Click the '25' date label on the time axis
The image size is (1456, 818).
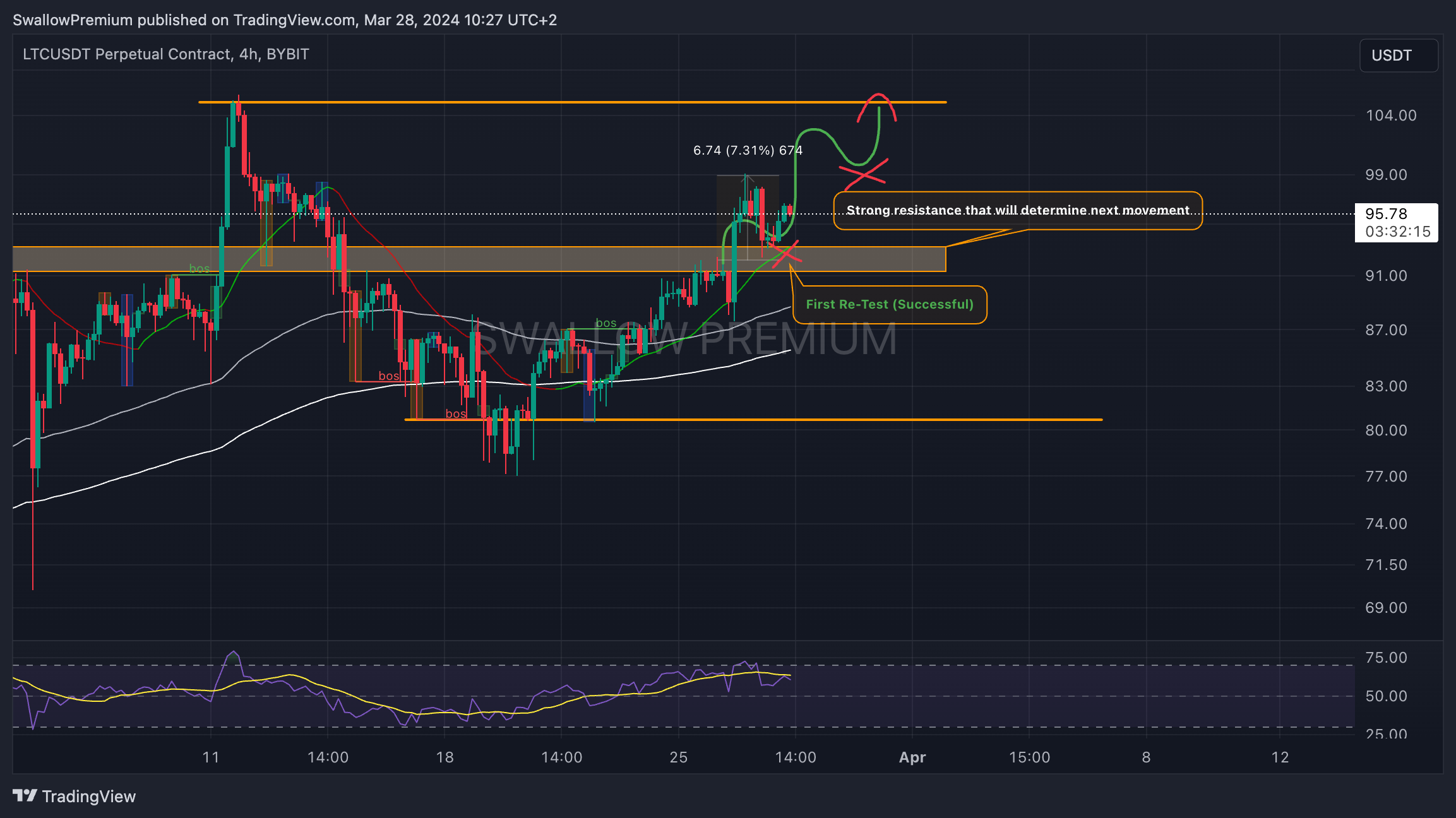coord(679,757)
